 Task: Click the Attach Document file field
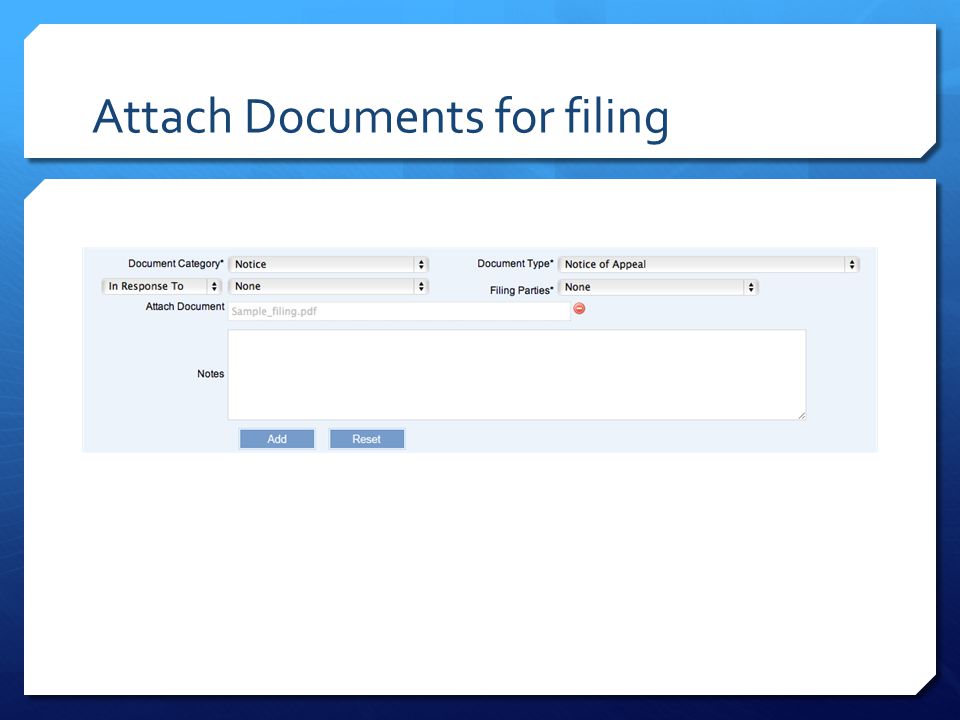pyautogui.click(x=399, y=311)
